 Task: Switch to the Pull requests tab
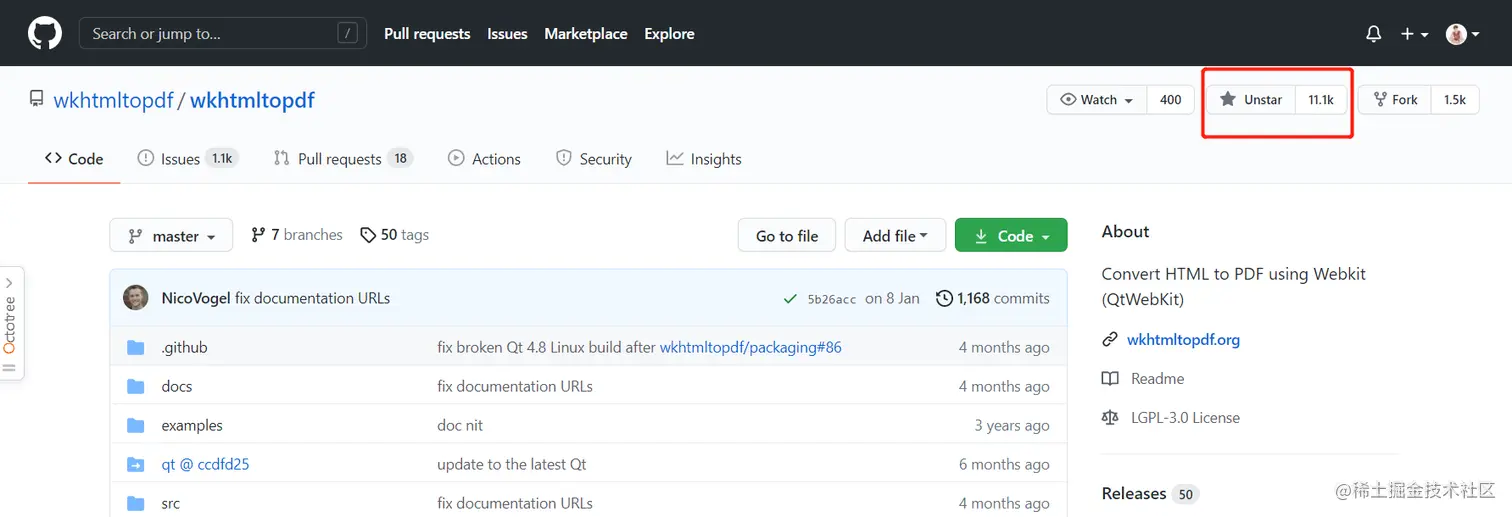pyautogui.click(x=343, y=158)
